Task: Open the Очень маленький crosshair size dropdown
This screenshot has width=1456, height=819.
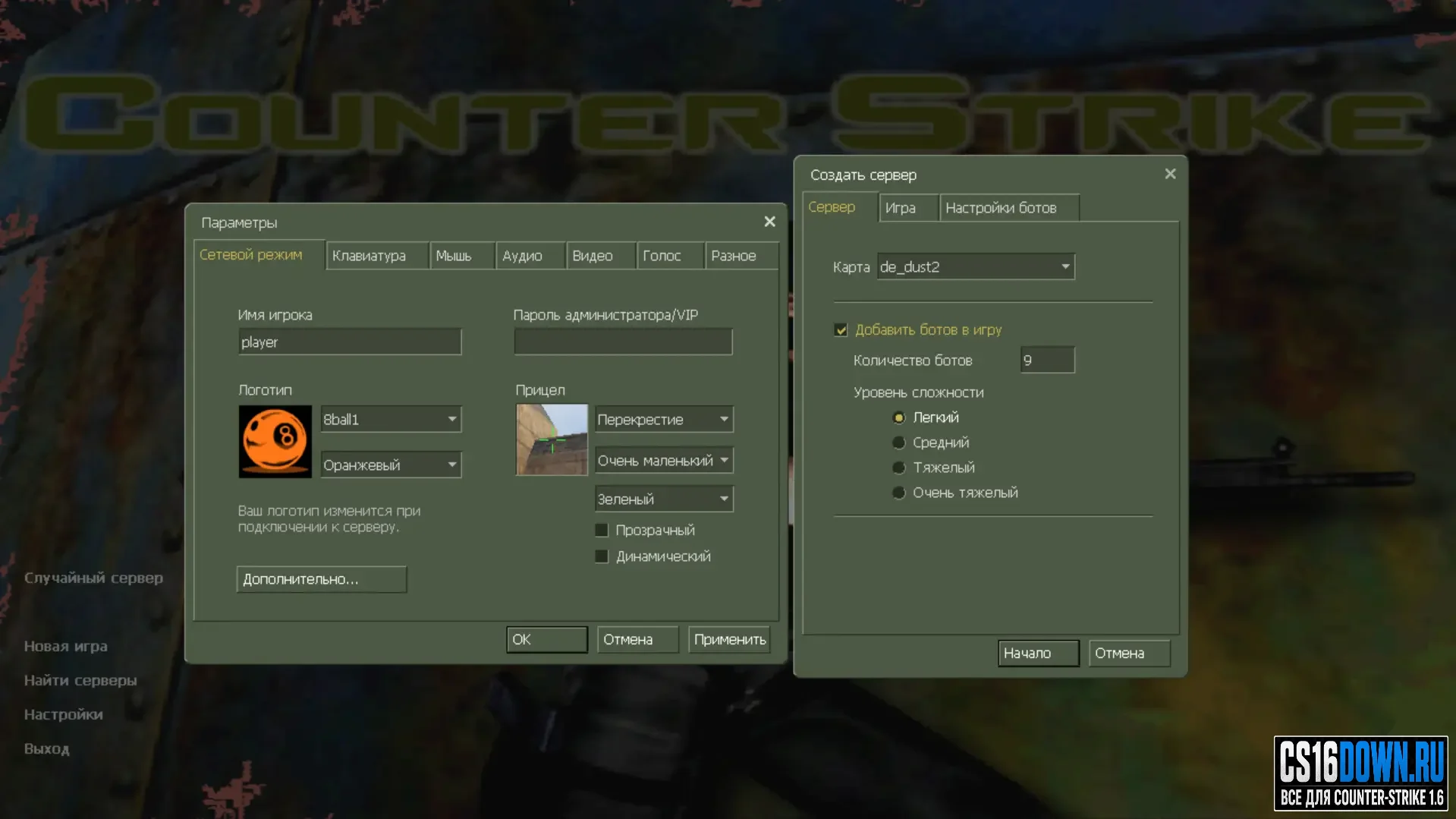Action: (664, 460)
